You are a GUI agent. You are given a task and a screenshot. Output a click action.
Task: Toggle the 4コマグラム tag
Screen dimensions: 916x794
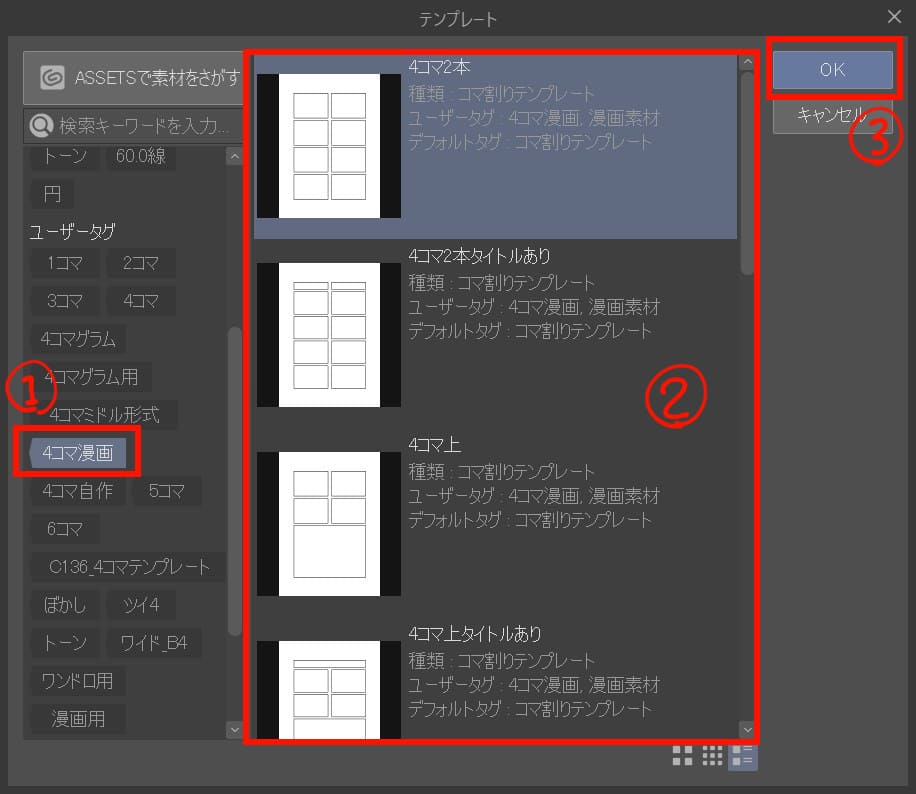[78, 339]
